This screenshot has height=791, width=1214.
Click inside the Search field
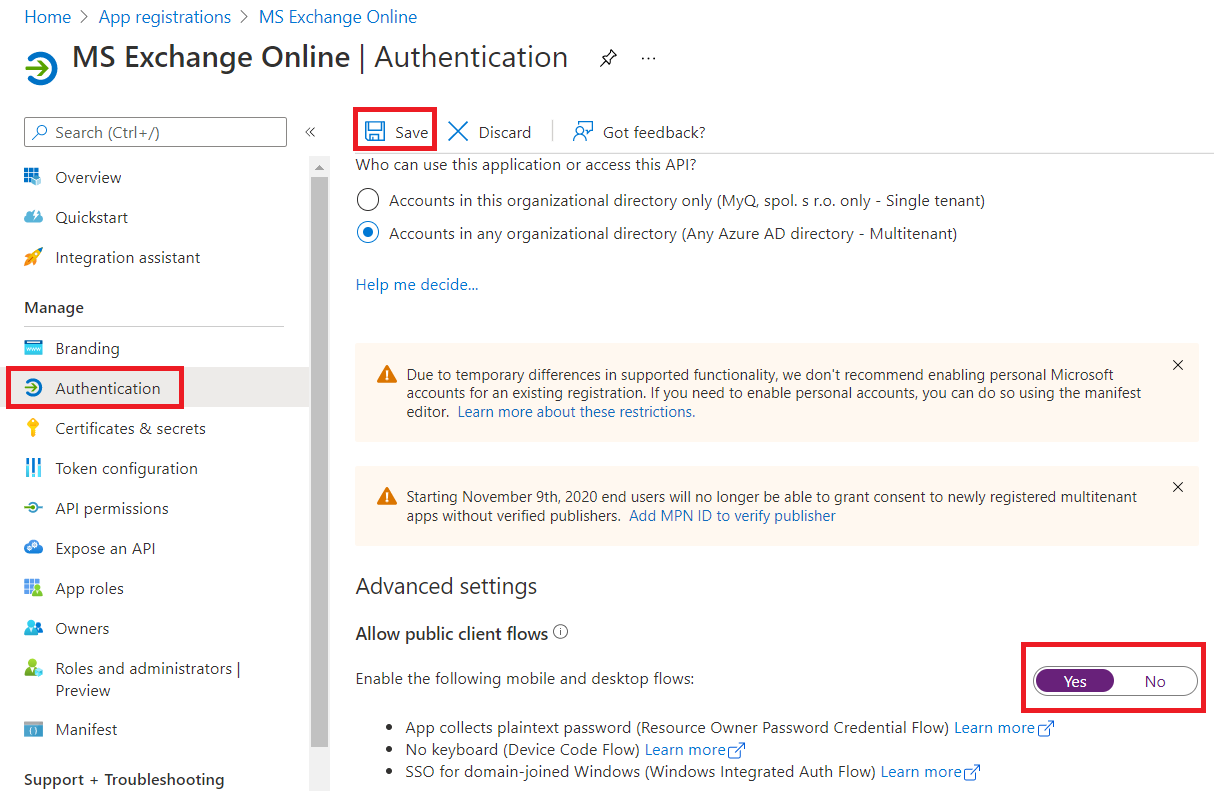(155, 131)
